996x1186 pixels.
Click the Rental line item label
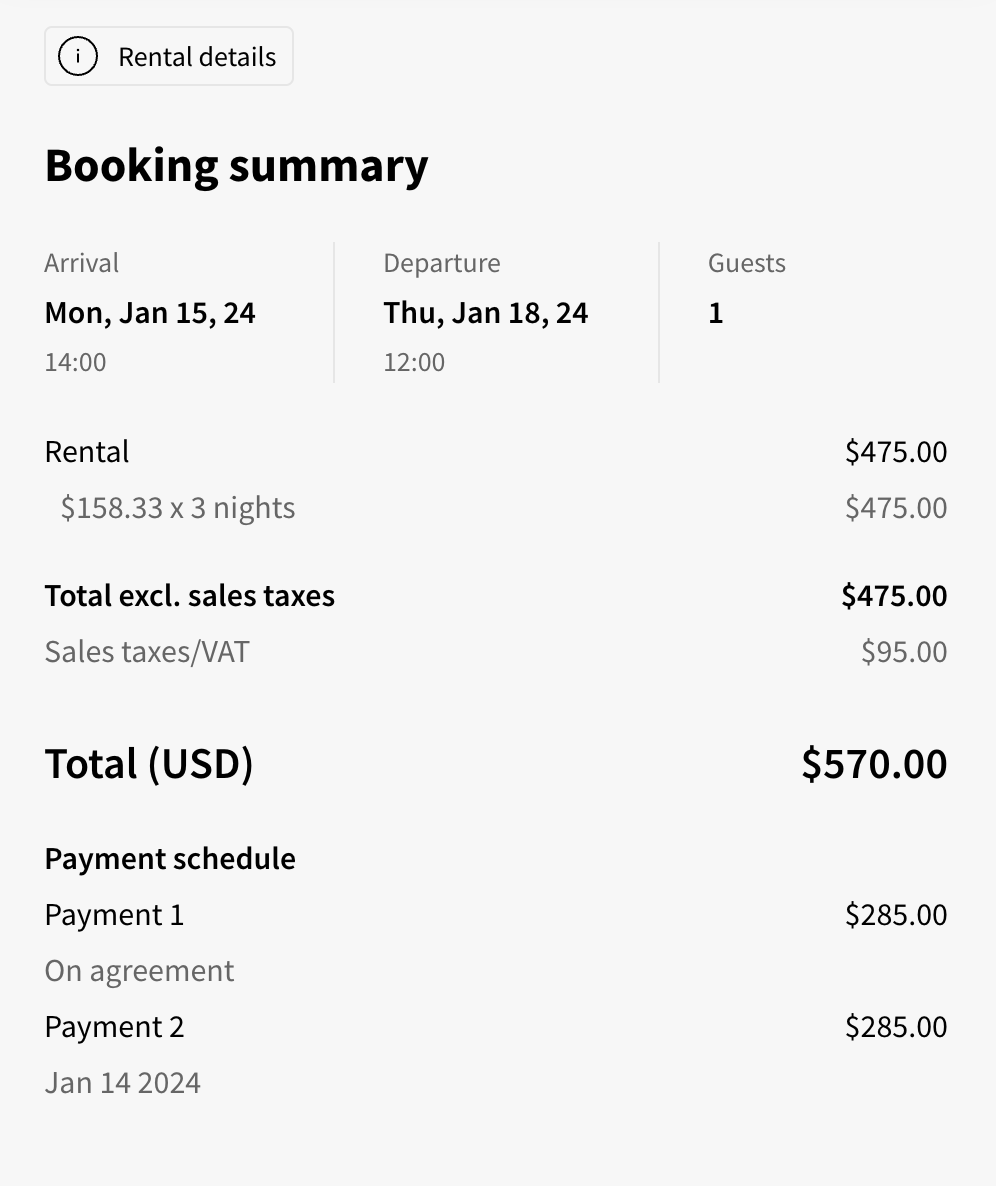[87, 452]
